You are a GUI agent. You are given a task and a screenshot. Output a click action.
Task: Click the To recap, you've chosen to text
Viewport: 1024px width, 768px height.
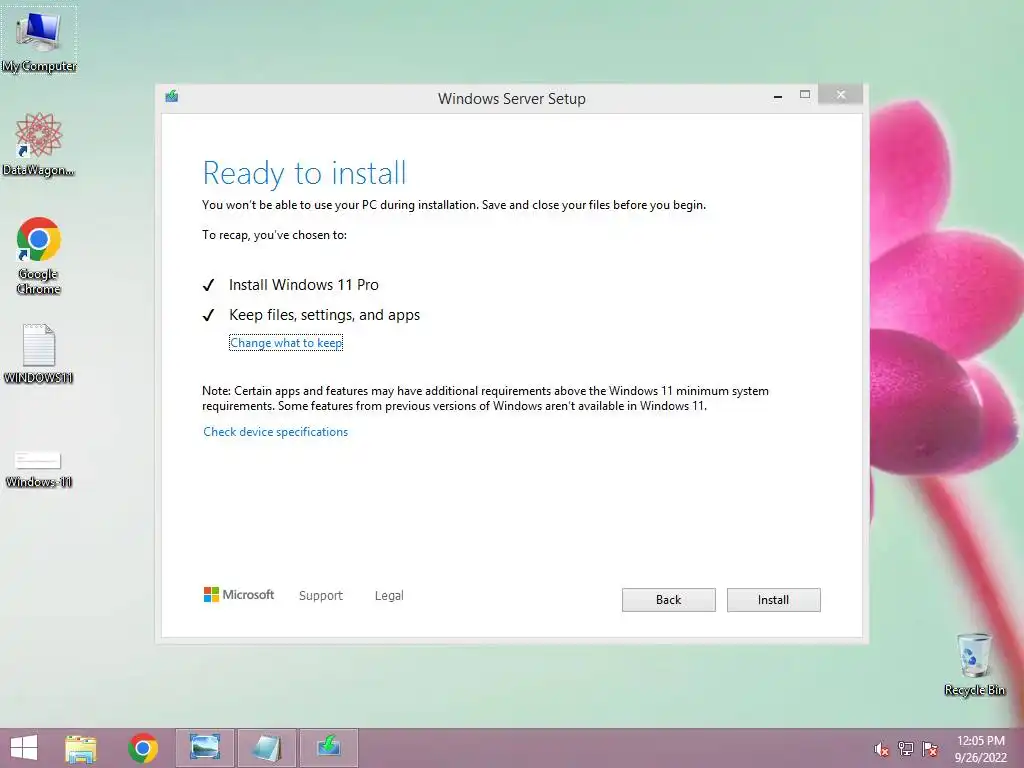[x=274, y=235]
